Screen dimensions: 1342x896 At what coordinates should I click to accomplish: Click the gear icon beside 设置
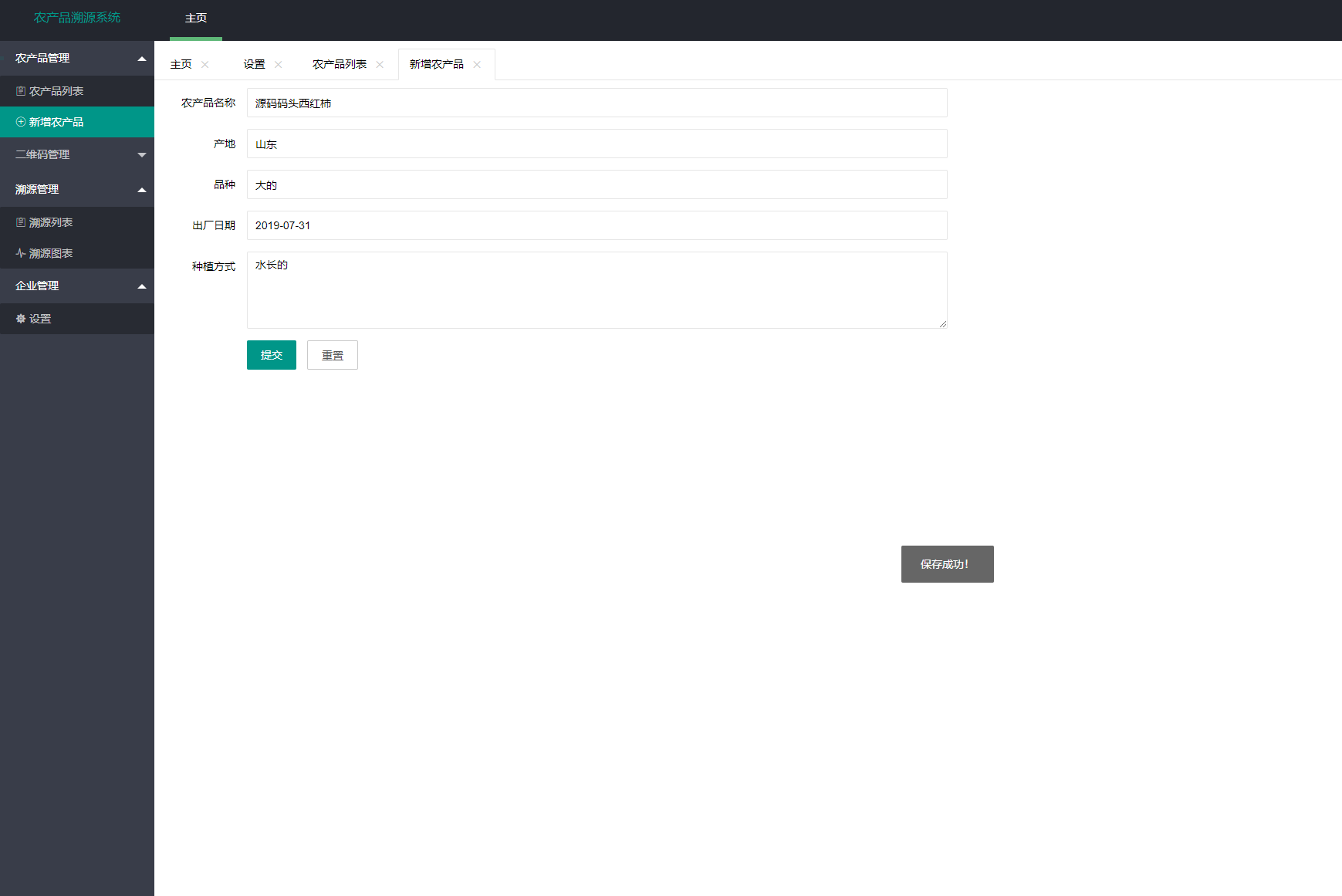click(21, 319)
